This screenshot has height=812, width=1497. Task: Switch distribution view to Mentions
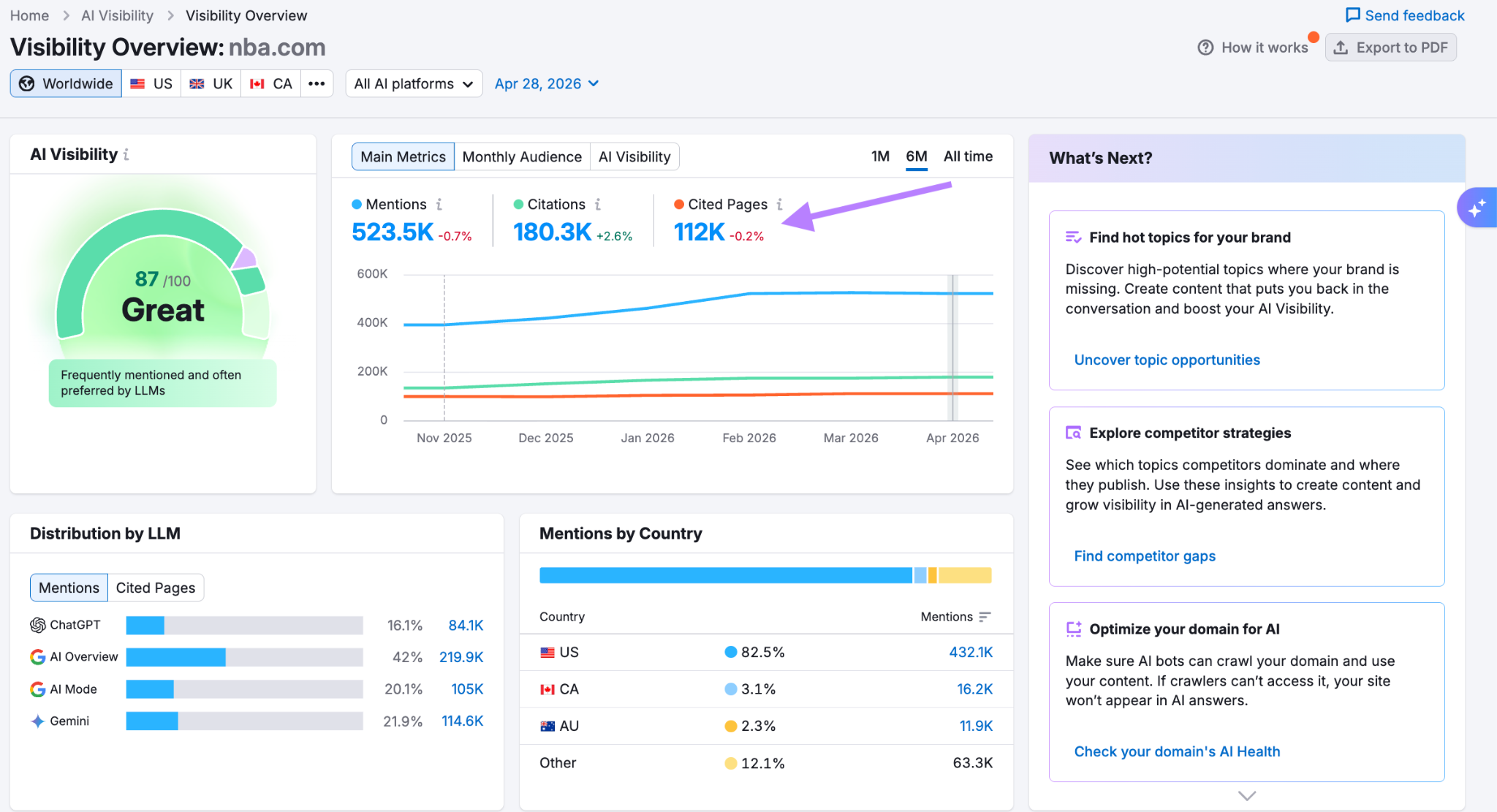tap(69, 588)
